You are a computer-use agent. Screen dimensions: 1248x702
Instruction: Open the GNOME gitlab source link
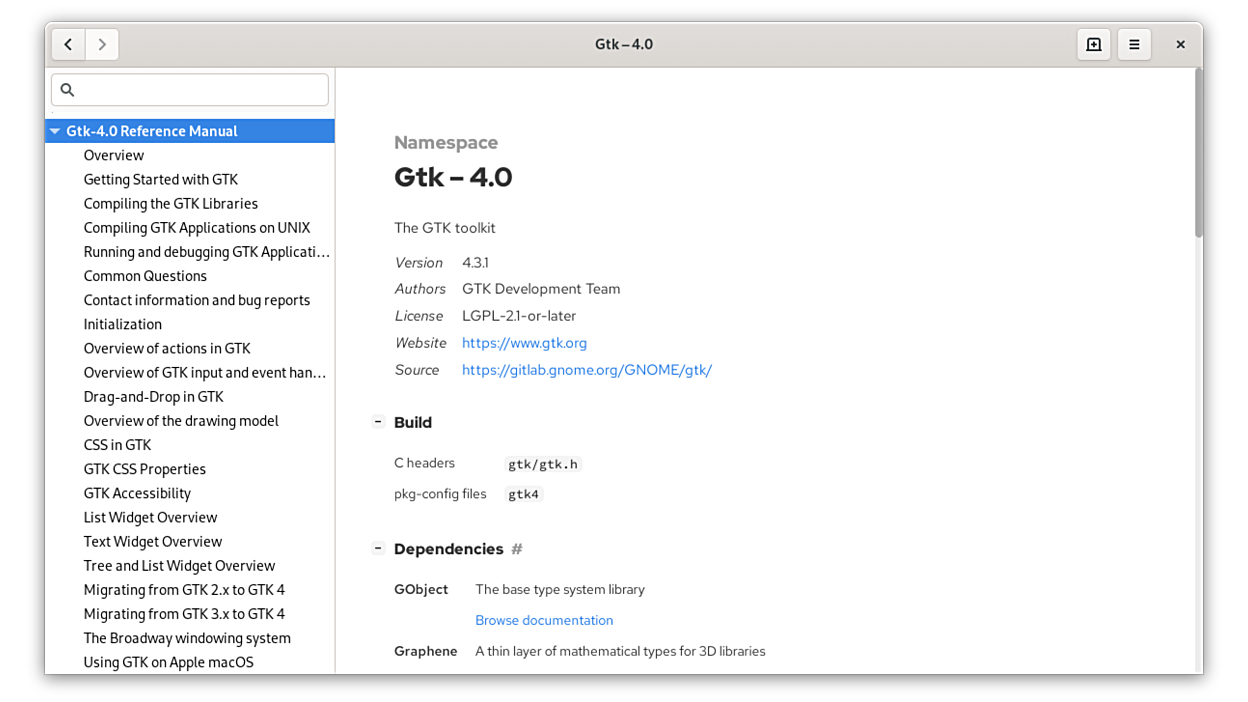coord(586,370)
